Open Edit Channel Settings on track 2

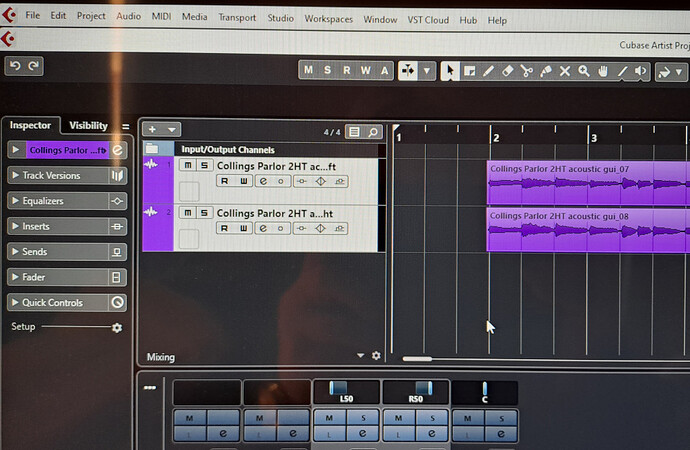tap(263, 228)
